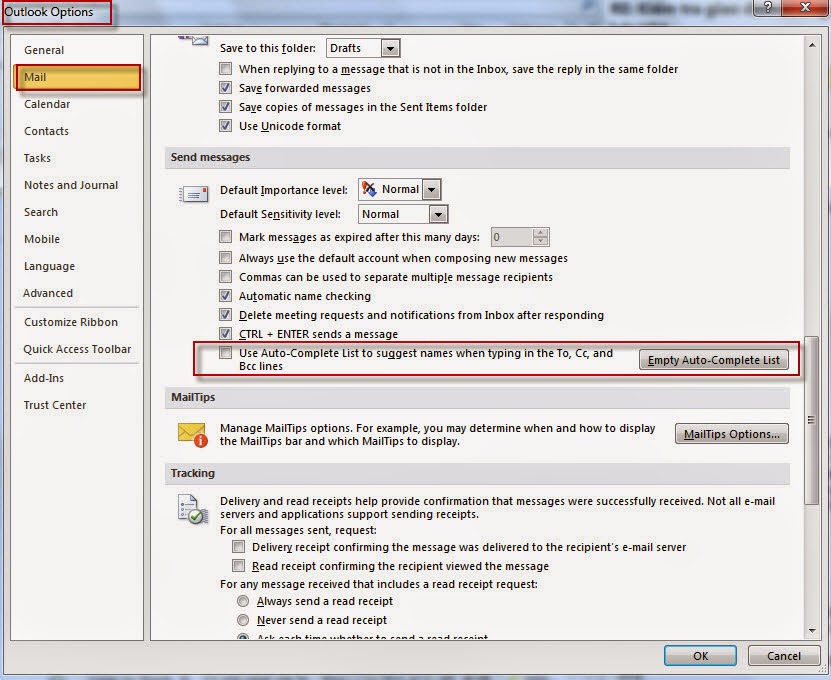Open Customize Ribbon settings
The width and height of the screenshot is (831, 680).
tap(78, 322)
